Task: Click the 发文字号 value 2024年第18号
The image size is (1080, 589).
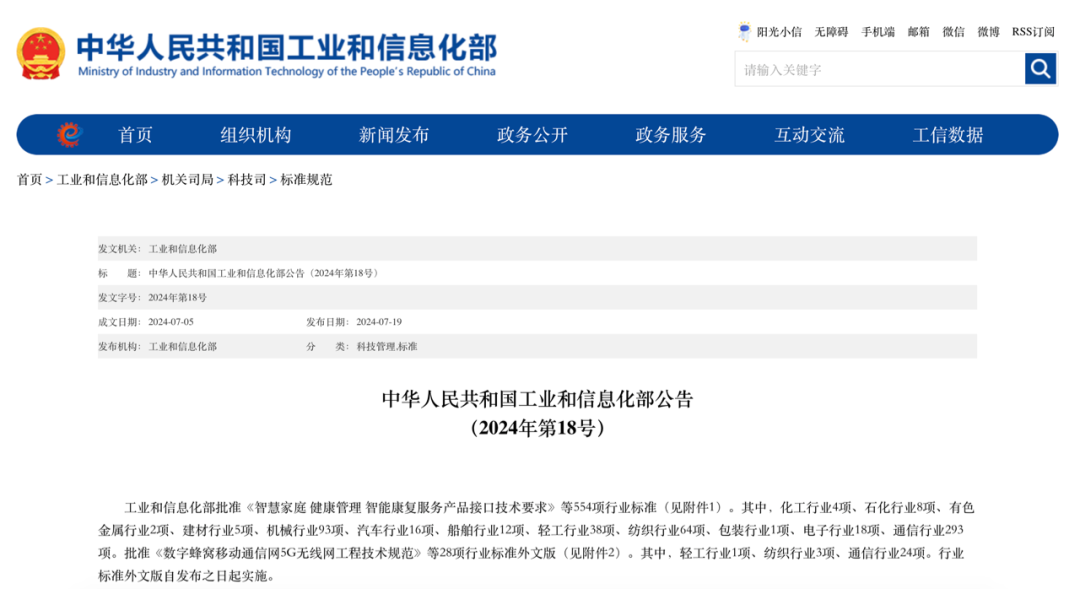Action: (x=178, y=298)
